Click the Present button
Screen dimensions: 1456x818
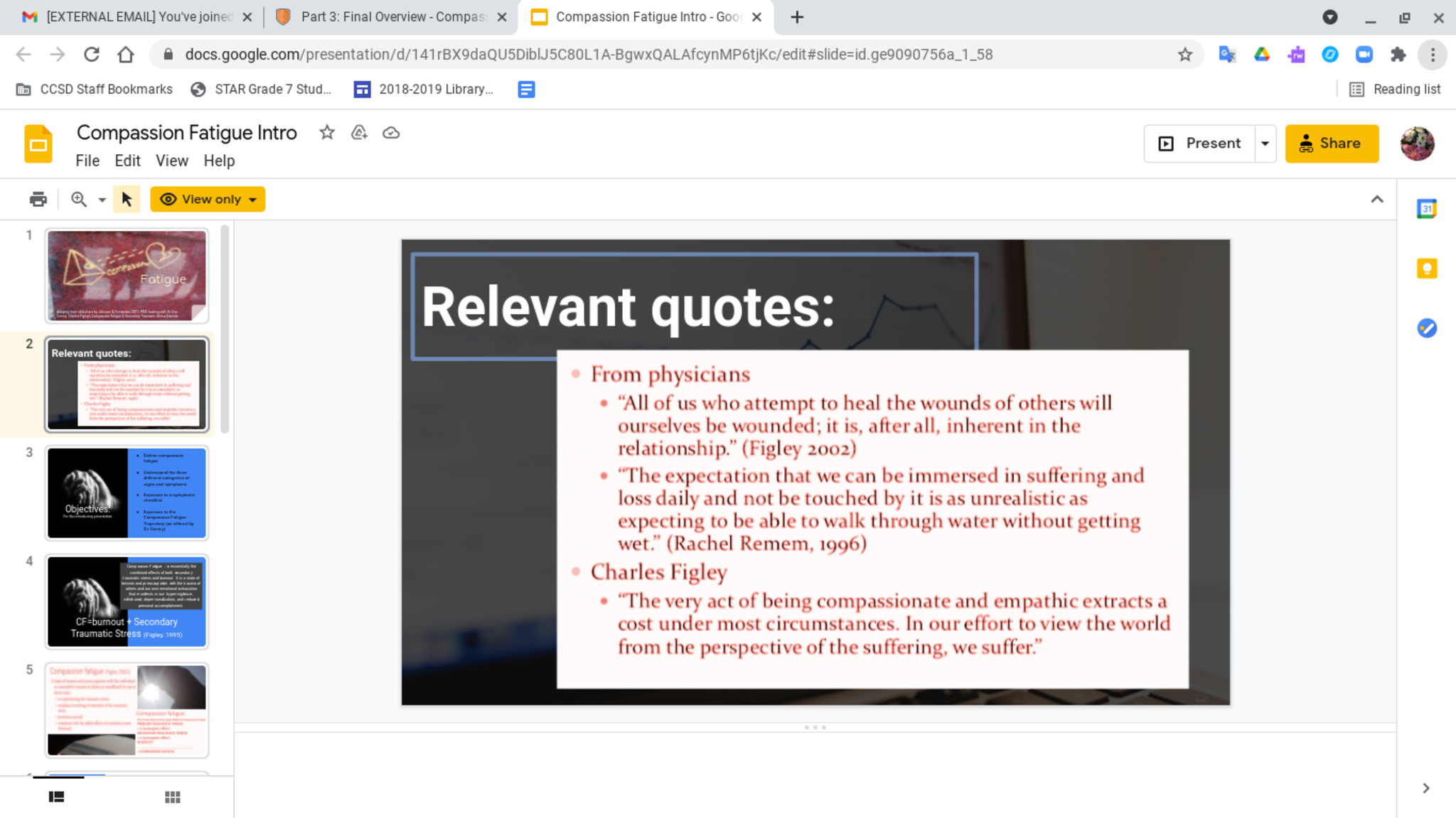[x=1200, y=144]
